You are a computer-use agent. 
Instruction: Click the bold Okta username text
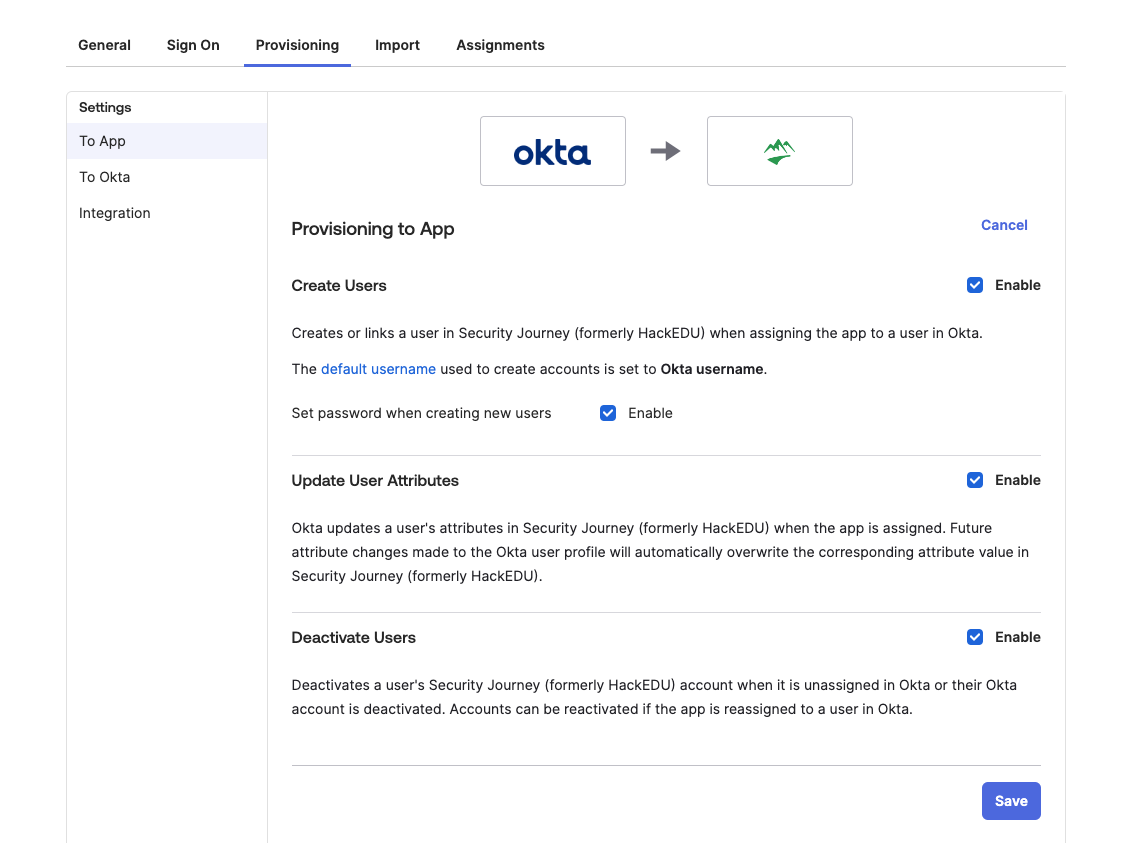712,369
